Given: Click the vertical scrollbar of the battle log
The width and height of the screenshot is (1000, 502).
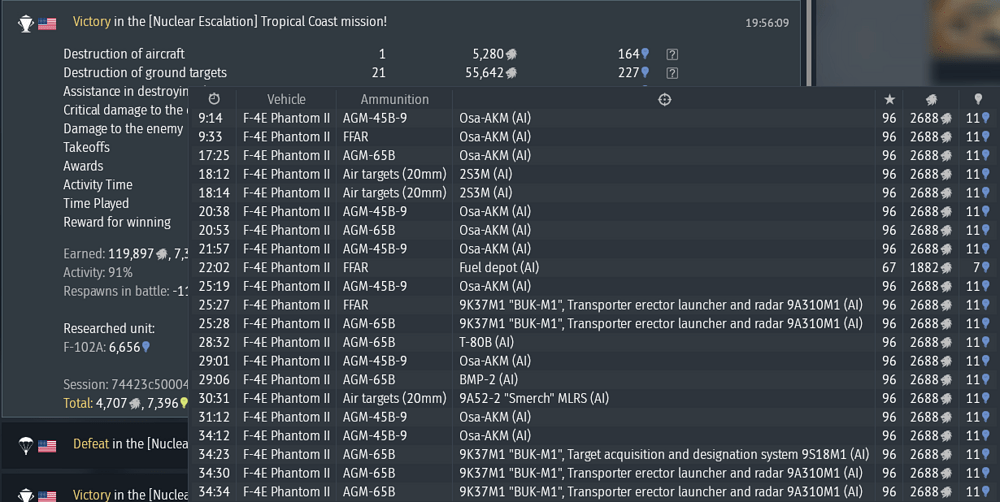Looking at the screenshot, I should coord(809,45).
